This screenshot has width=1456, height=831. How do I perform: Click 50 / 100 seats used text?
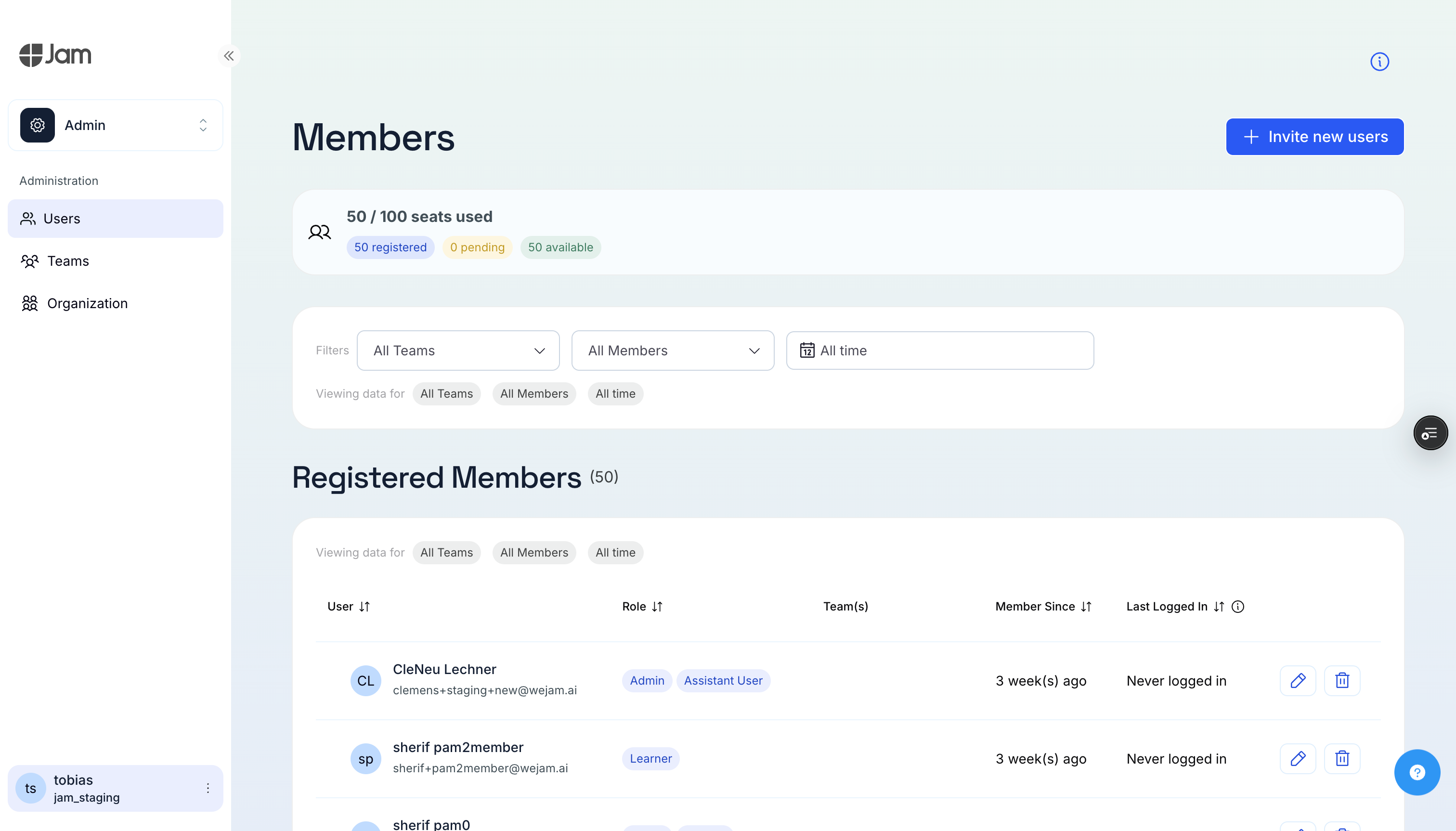click(x=419, y=217)
